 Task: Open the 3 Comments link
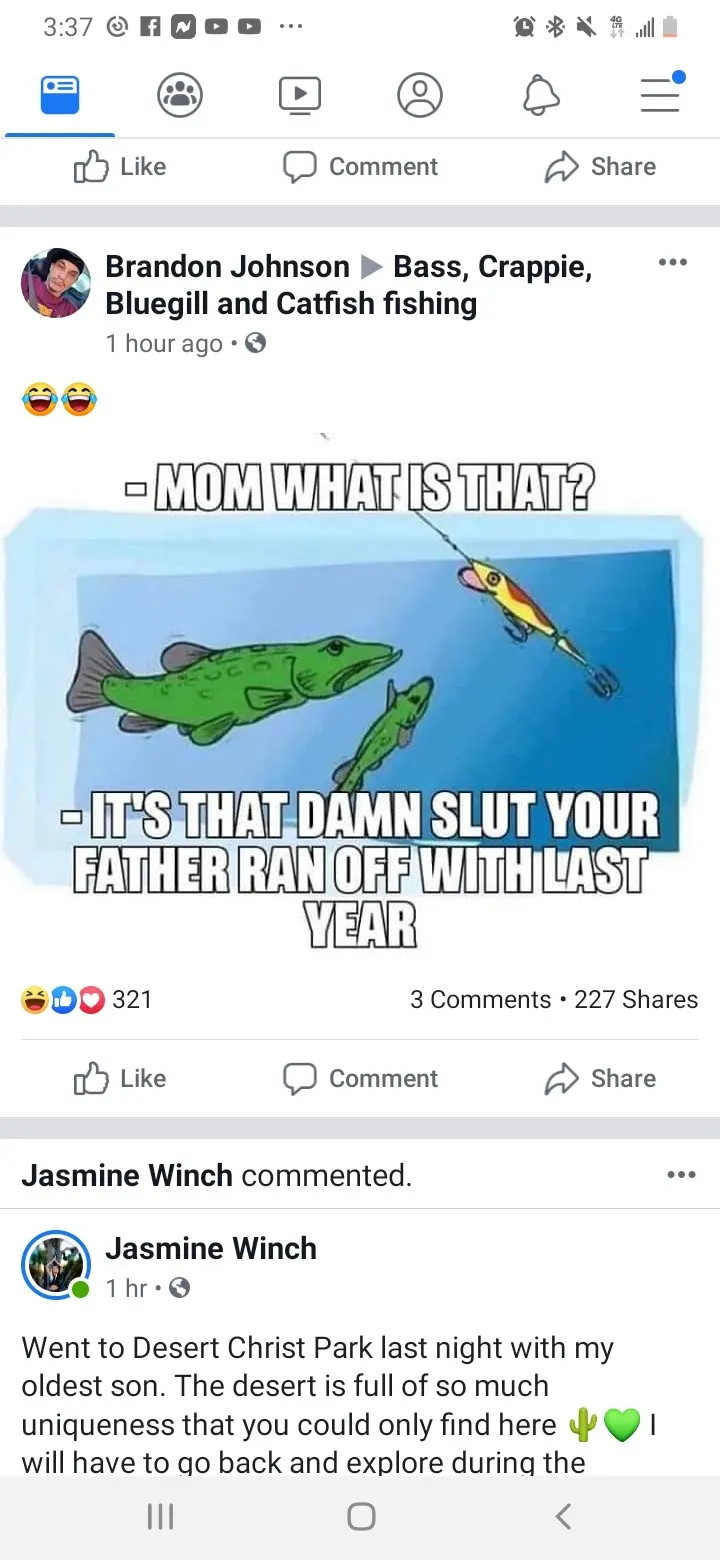pos(480,999)
